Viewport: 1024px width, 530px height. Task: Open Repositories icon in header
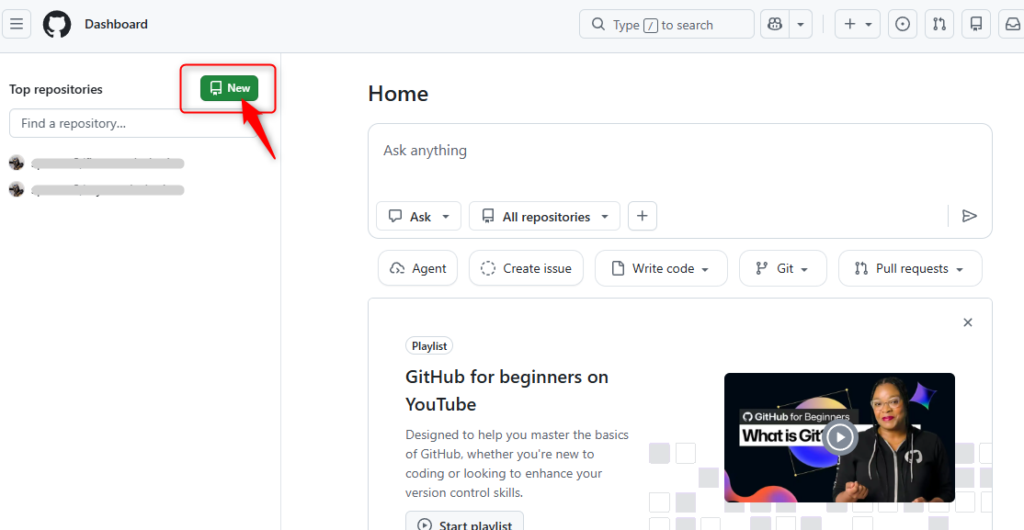(976, 24)
